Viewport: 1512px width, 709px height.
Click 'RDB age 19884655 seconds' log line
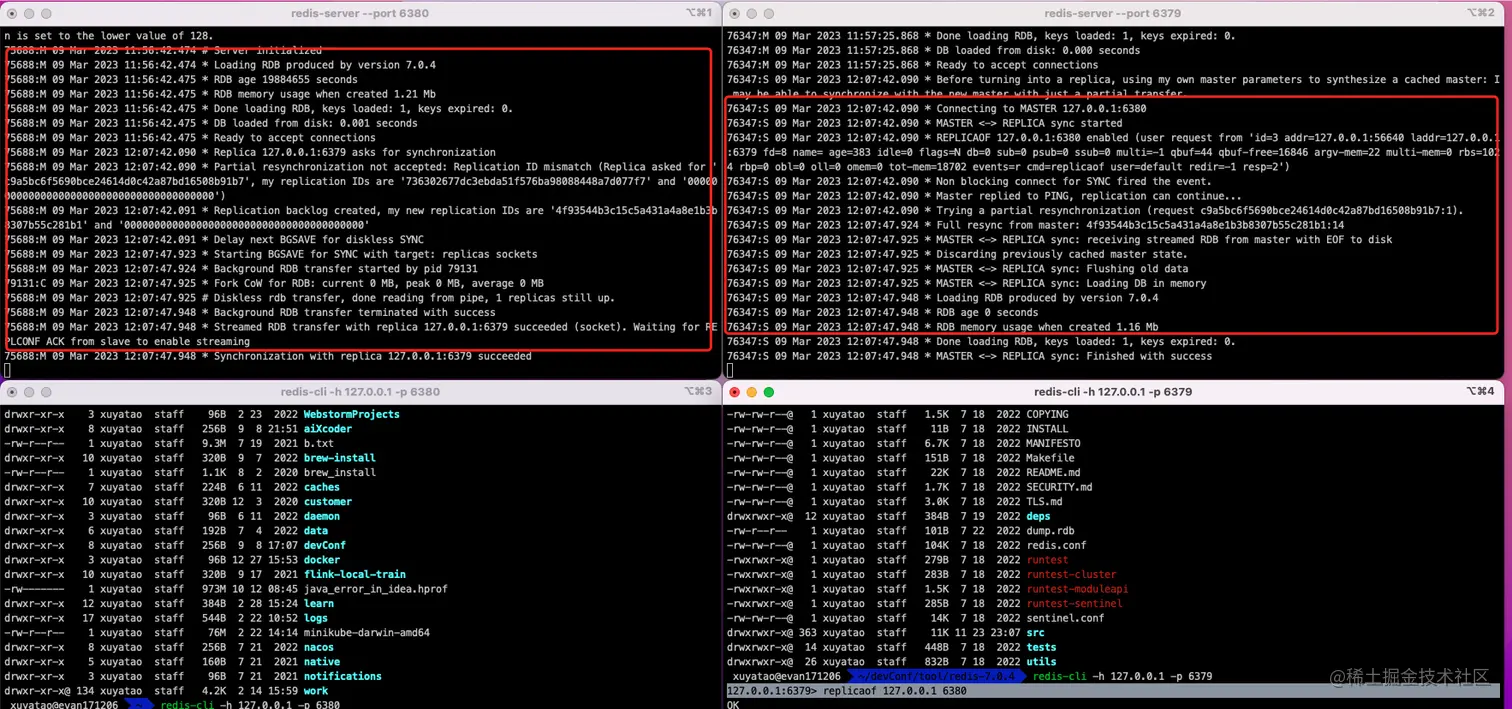[x=181, y=79]
